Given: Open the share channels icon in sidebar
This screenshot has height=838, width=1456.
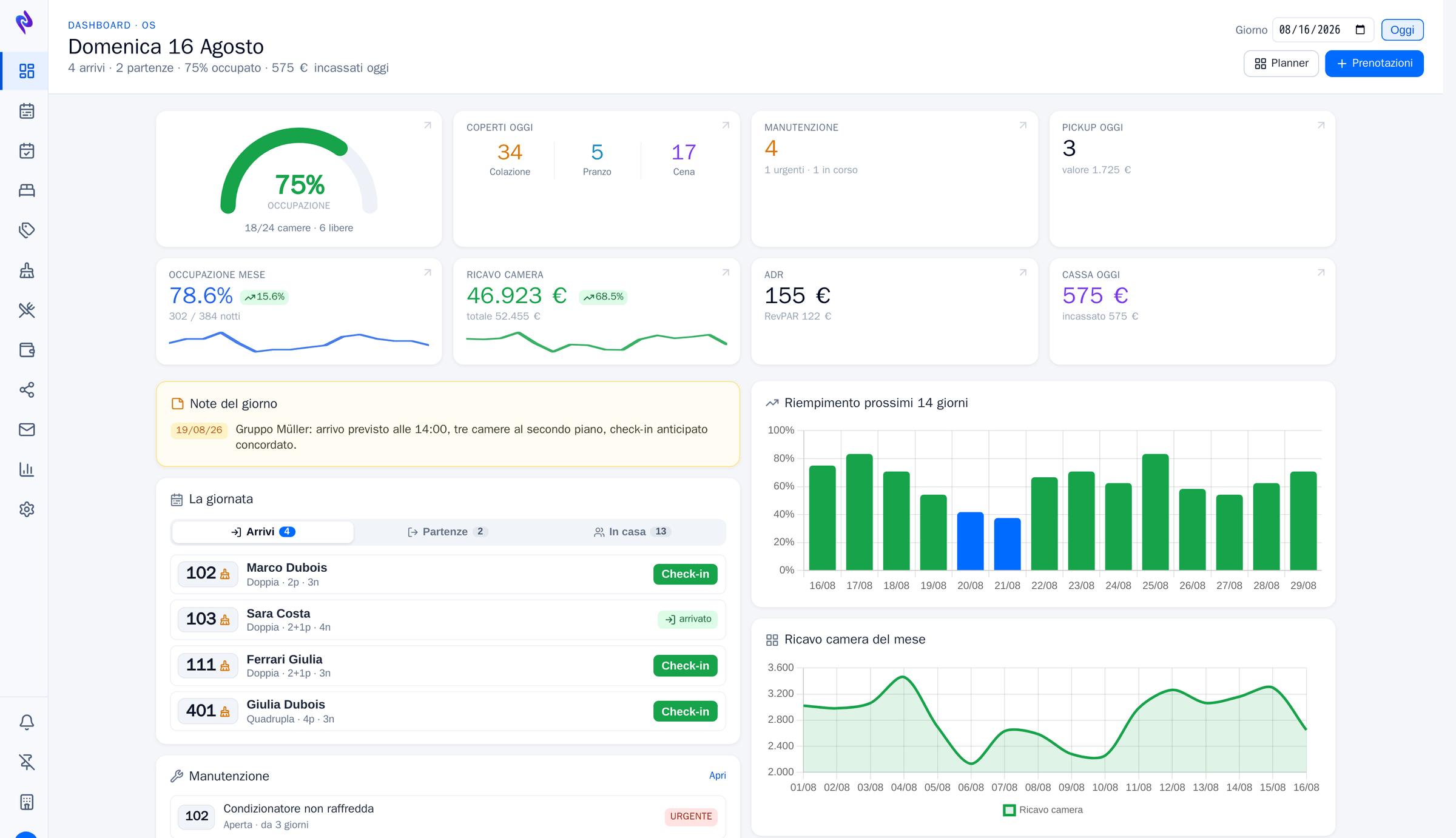Looking at the screenshot, I should pyautogui.click(x=27, y=390).
